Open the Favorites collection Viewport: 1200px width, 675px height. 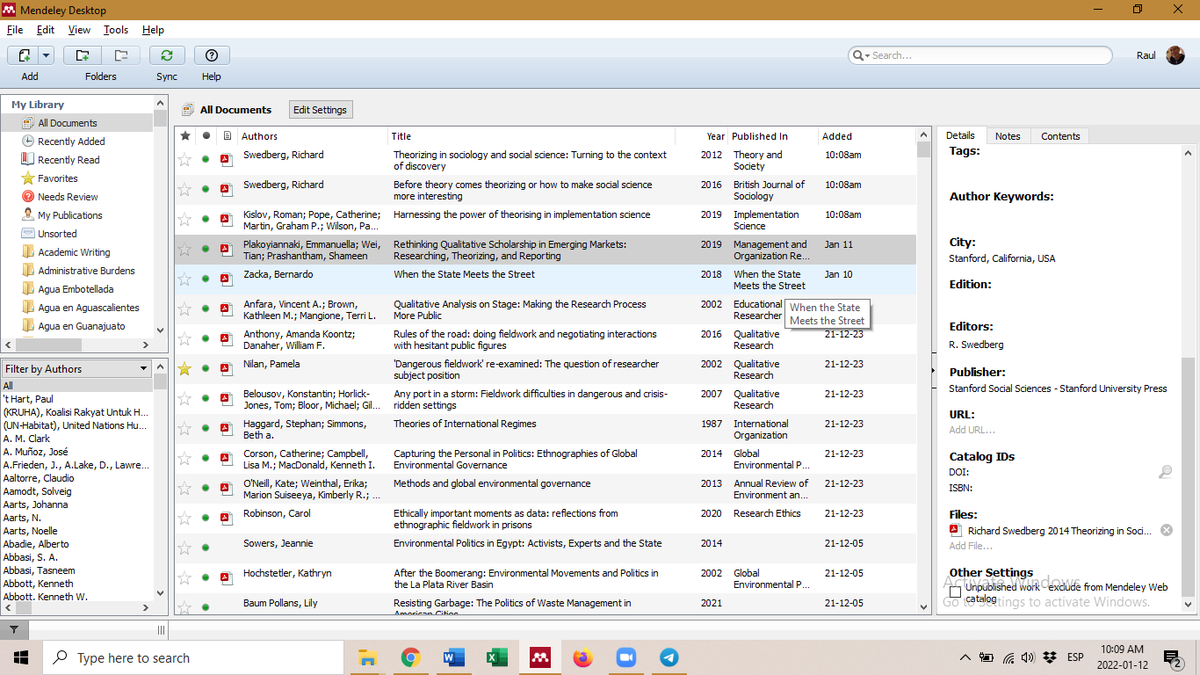57,179
